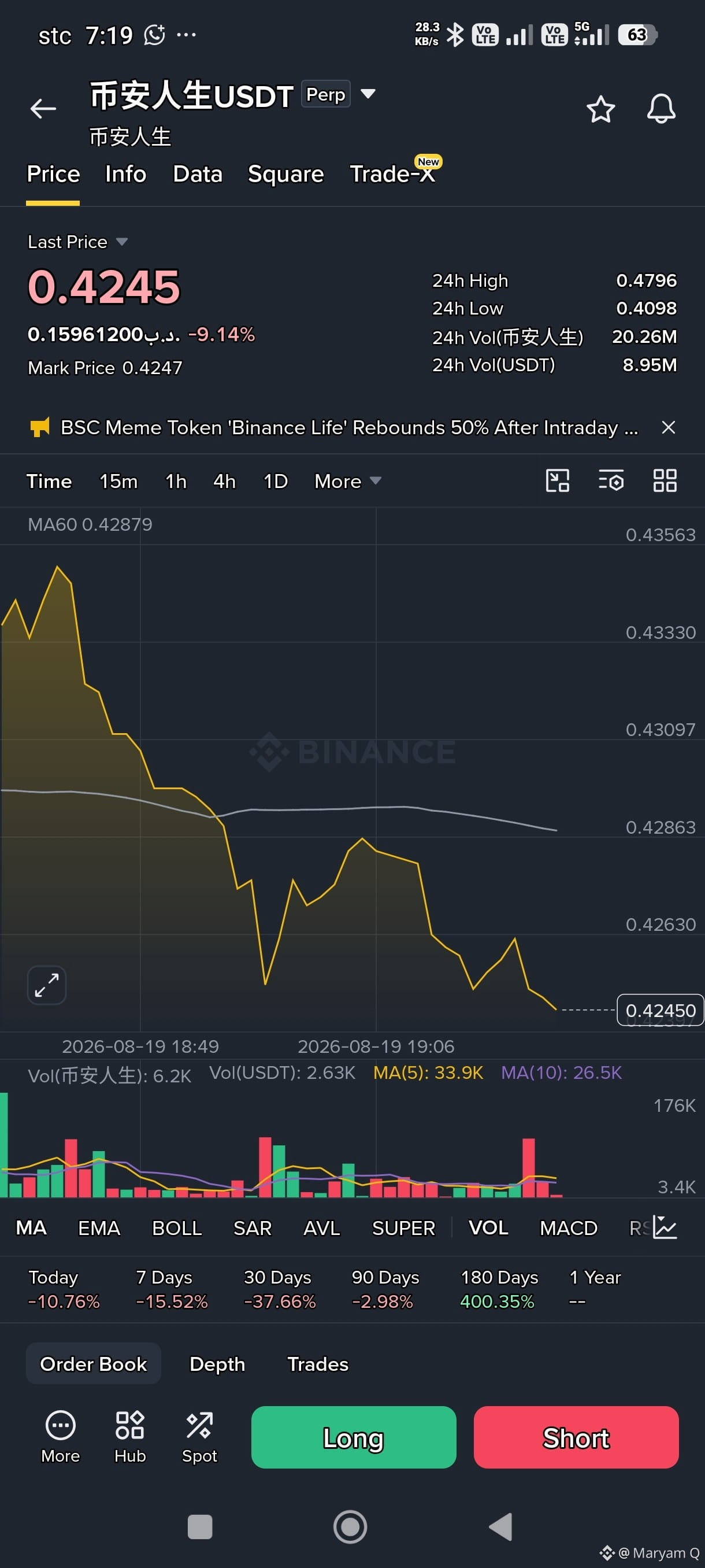Viewport: 705px width, 1568px height.
Task: Tap the 7 Days -15.52% performance
Action: pos(172,1289)
